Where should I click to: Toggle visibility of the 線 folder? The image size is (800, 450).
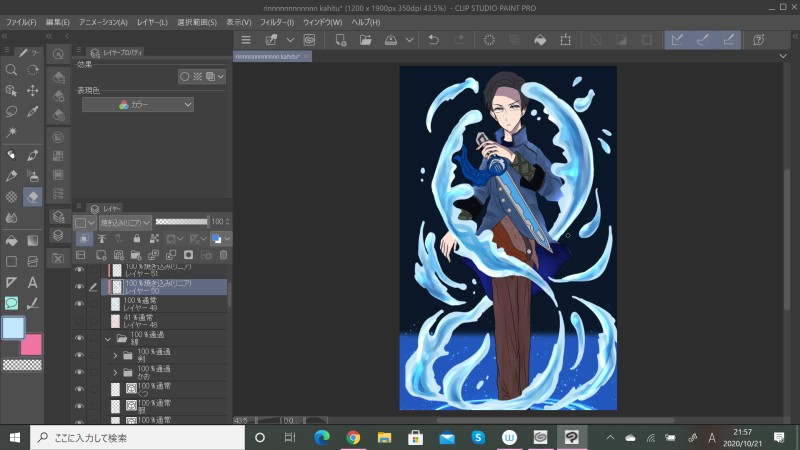tap(79, 339)
